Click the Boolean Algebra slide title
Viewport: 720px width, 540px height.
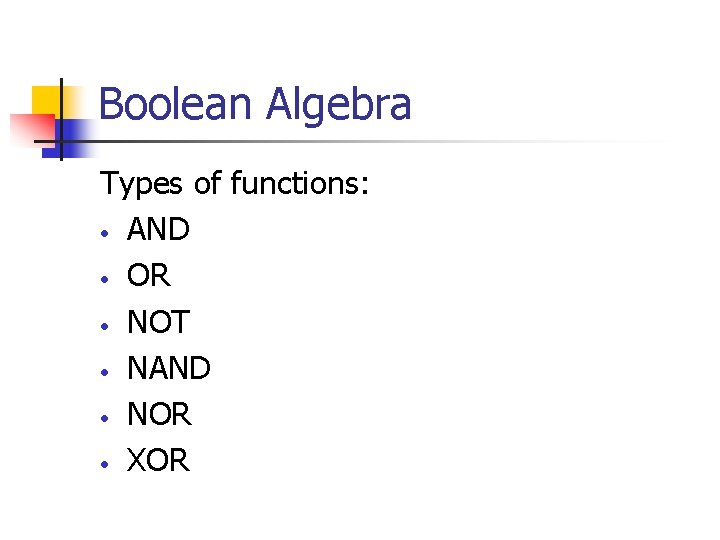255,105
